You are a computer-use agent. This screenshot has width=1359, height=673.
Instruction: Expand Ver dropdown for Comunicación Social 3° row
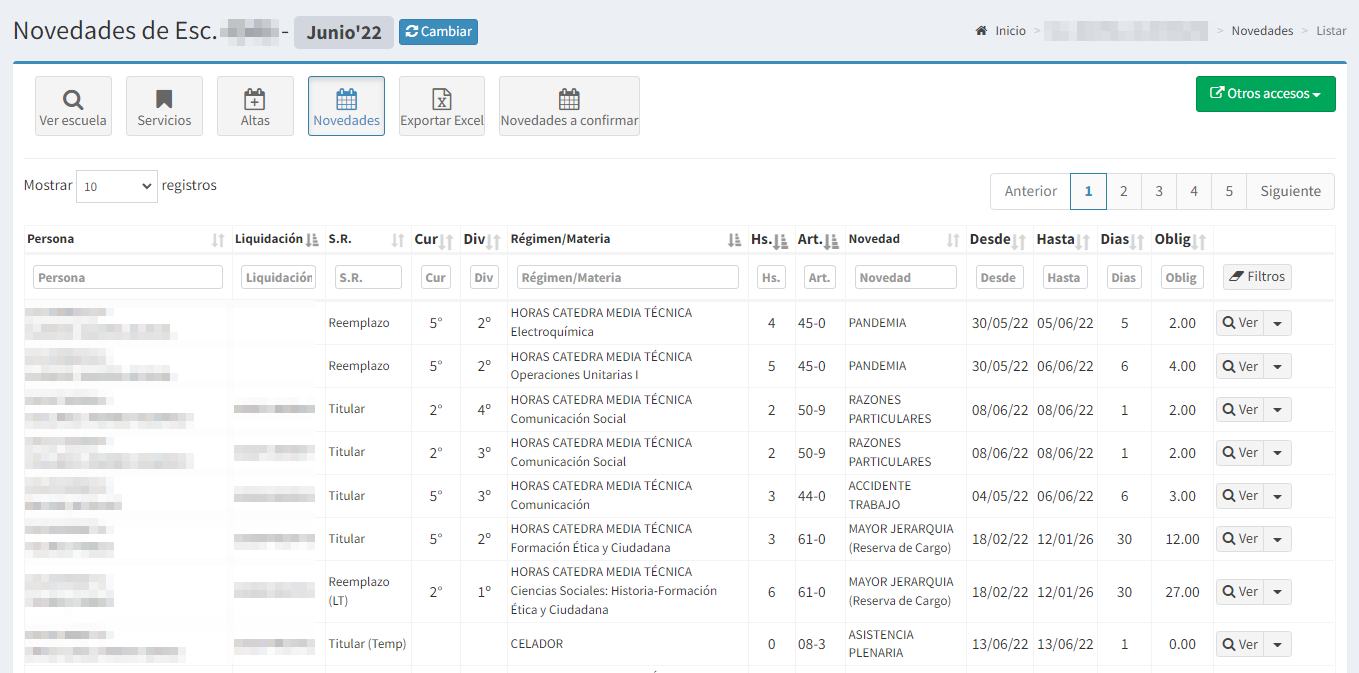click(1278, 452)
